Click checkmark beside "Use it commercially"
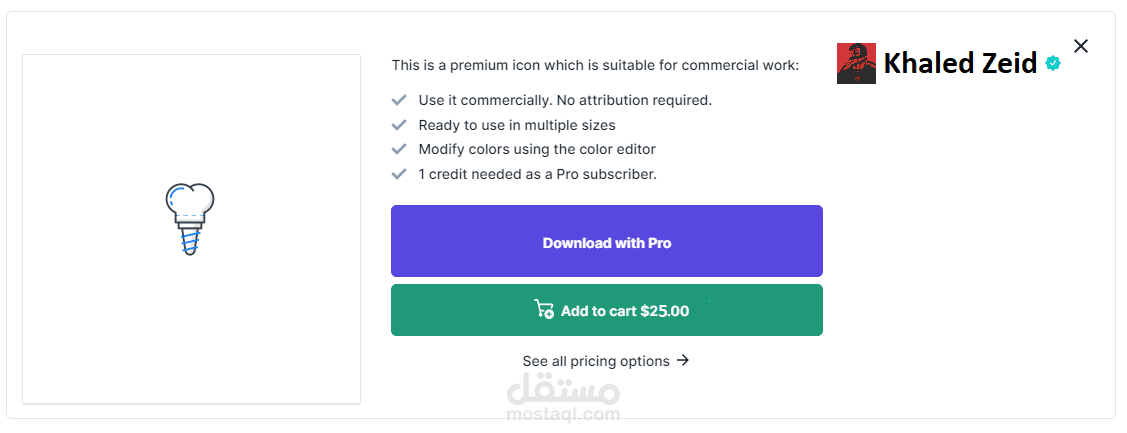Image resolution: width=1127 pixels, height=433 pixels. 399,100
